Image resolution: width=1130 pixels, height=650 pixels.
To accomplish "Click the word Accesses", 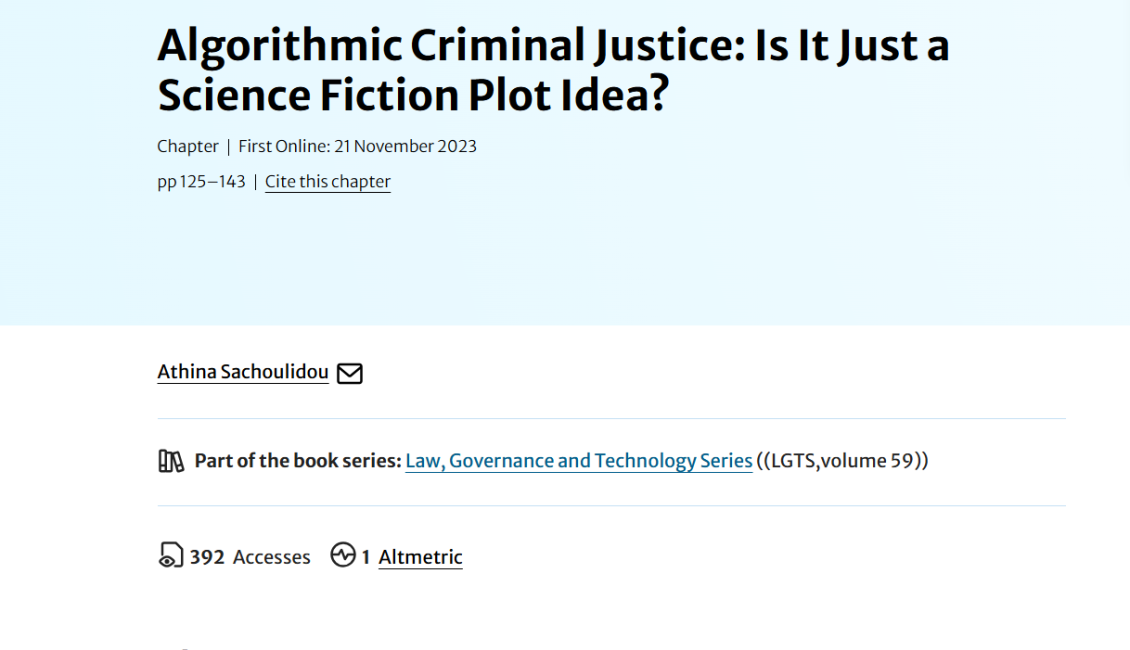I will 272,557.
